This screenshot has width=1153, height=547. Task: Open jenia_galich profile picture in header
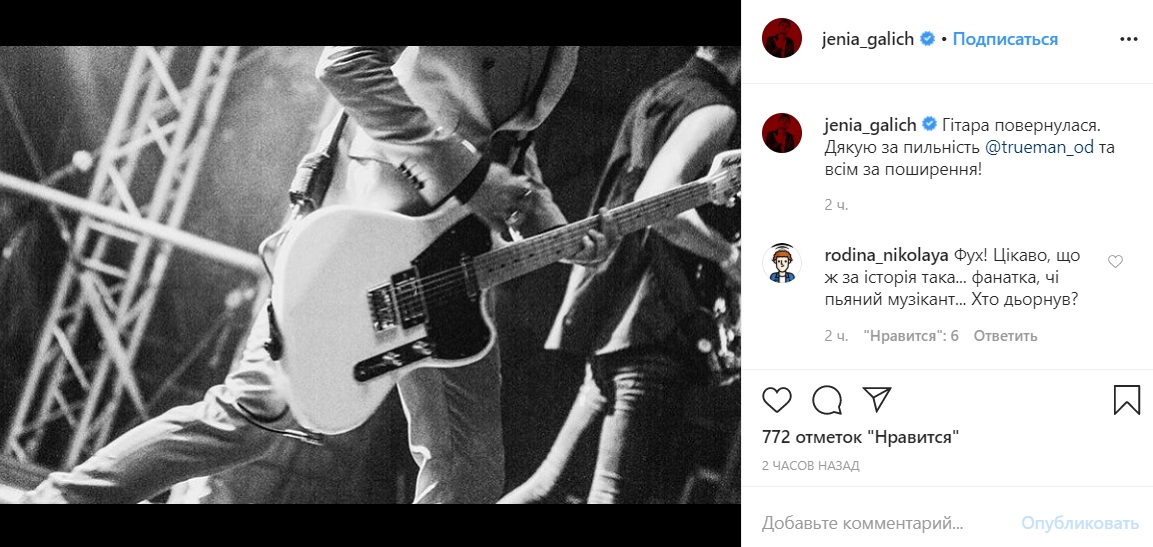pyautogui.click(x=782, y=38)
